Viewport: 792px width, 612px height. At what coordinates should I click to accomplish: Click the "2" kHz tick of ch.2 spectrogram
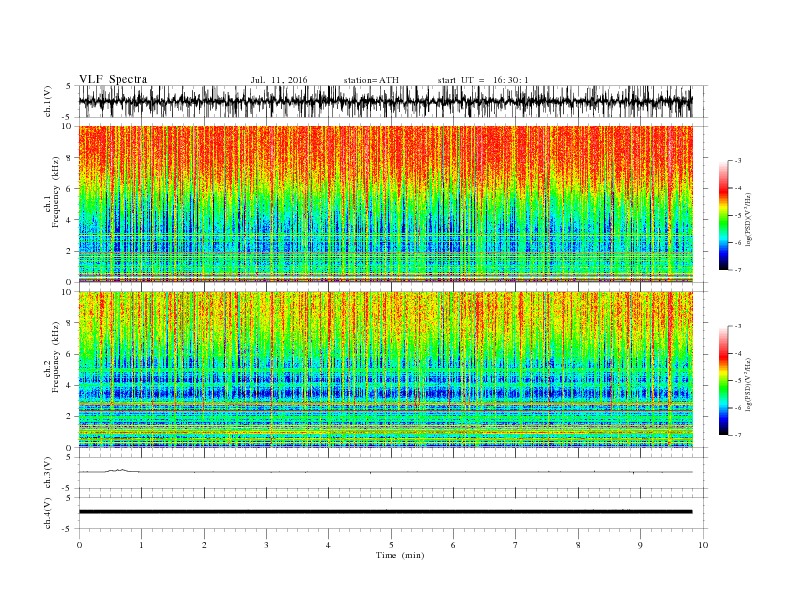pos(70,417)
